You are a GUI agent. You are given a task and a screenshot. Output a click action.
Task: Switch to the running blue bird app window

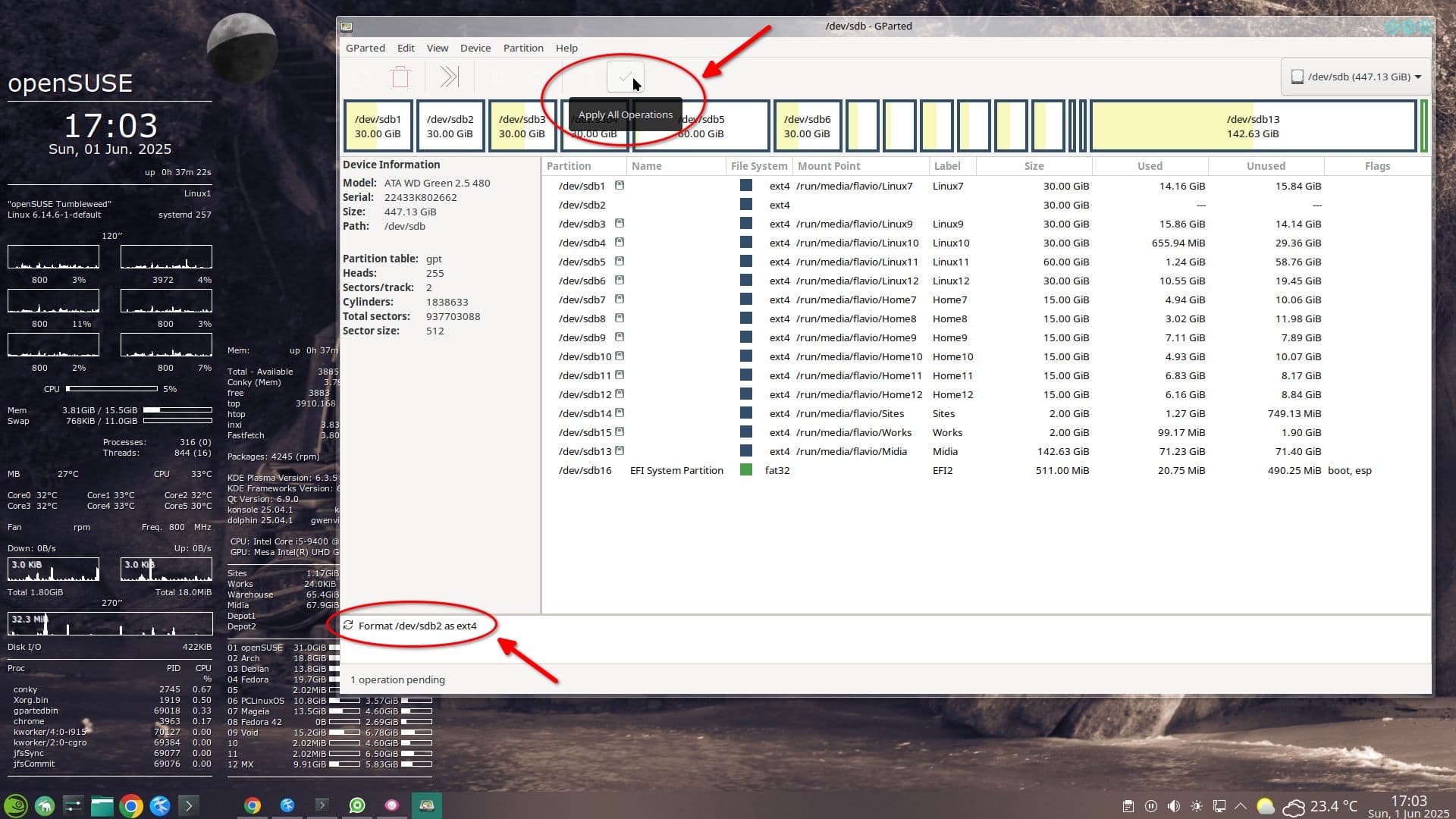coord(287,805)
